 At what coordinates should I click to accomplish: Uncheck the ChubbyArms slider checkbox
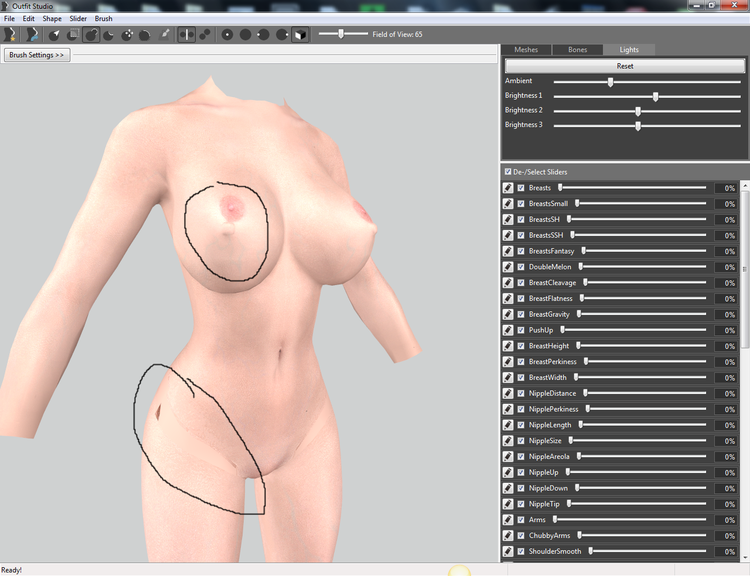[521, 535]
